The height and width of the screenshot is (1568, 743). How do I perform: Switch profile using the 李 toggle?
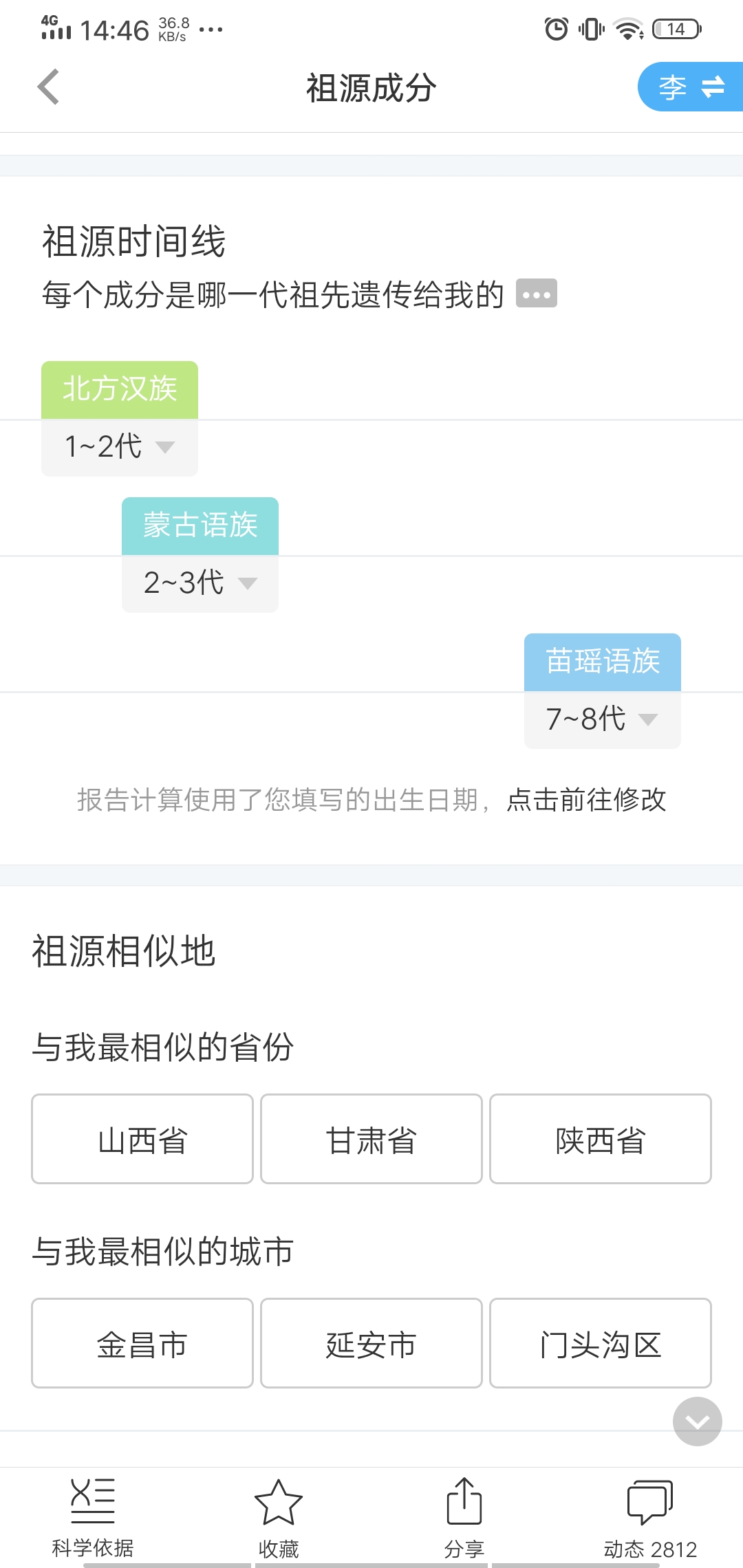(691, 87)
